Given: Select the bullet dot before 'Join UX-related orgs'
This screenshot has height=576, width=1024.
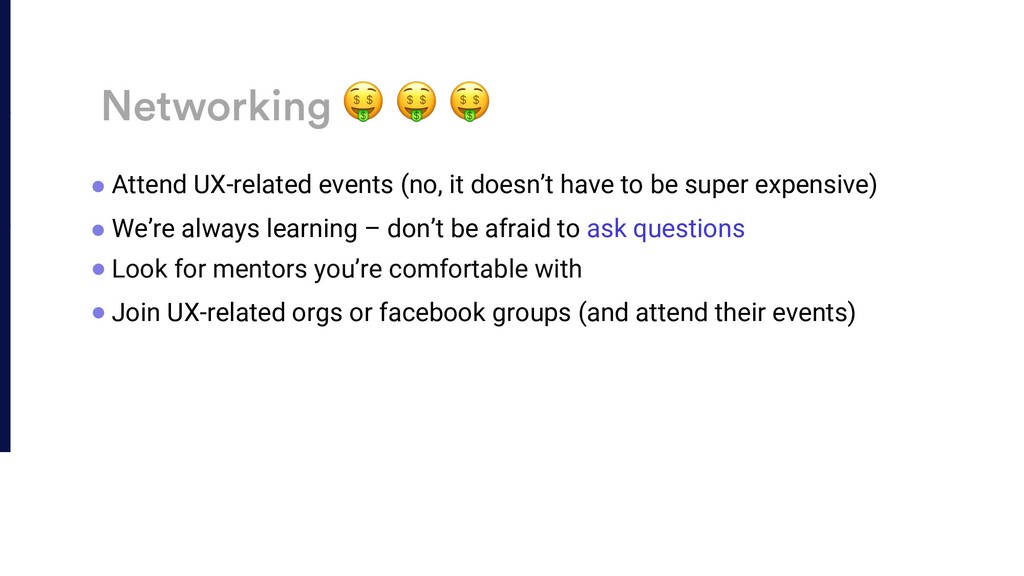Looking at the screenshot, I should point(99,313).
